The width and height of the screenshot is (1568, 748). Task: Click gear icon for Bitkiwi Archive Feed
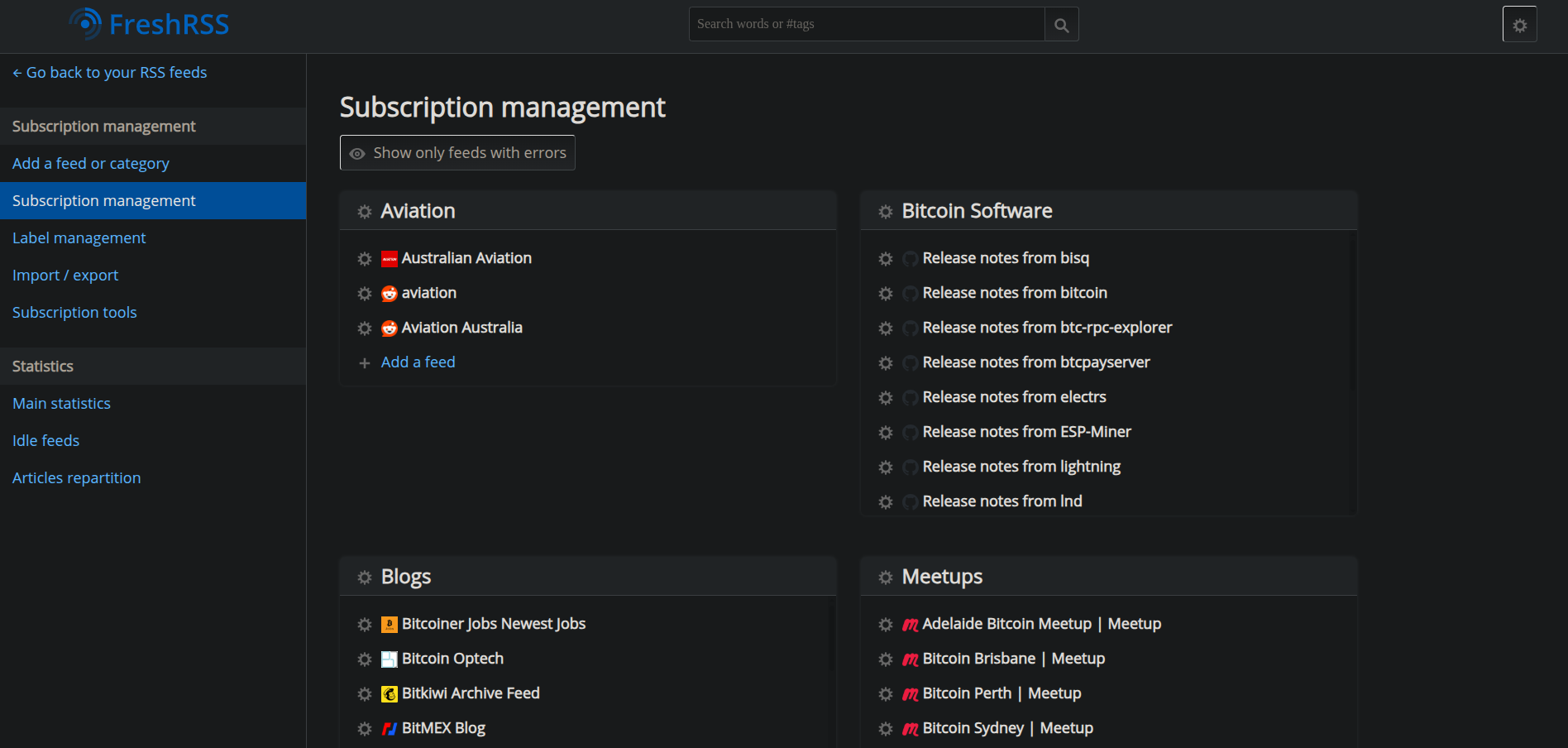[365, 694]
